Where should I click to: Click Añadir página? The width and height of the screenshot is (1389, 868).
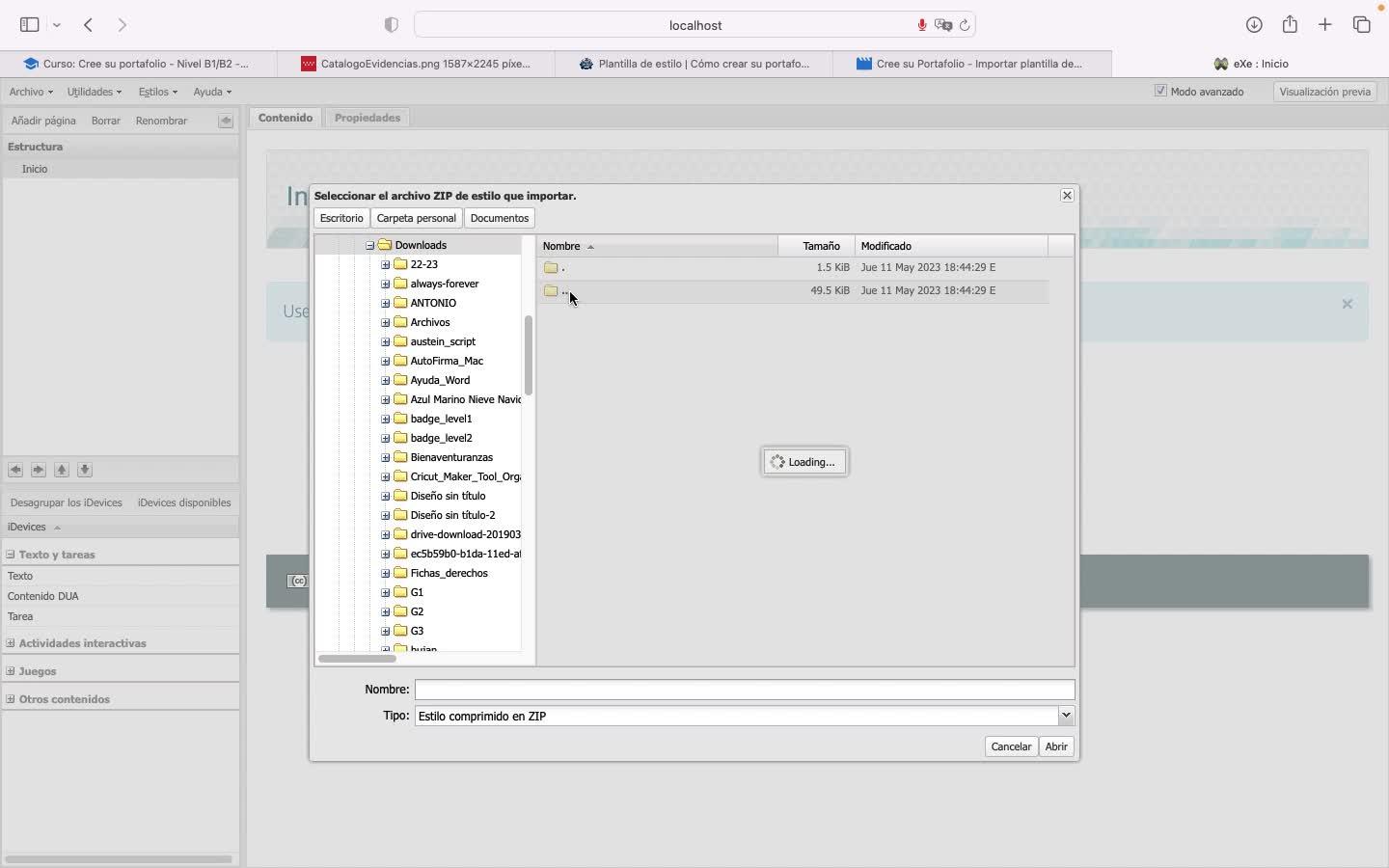[x=43, y=121]
